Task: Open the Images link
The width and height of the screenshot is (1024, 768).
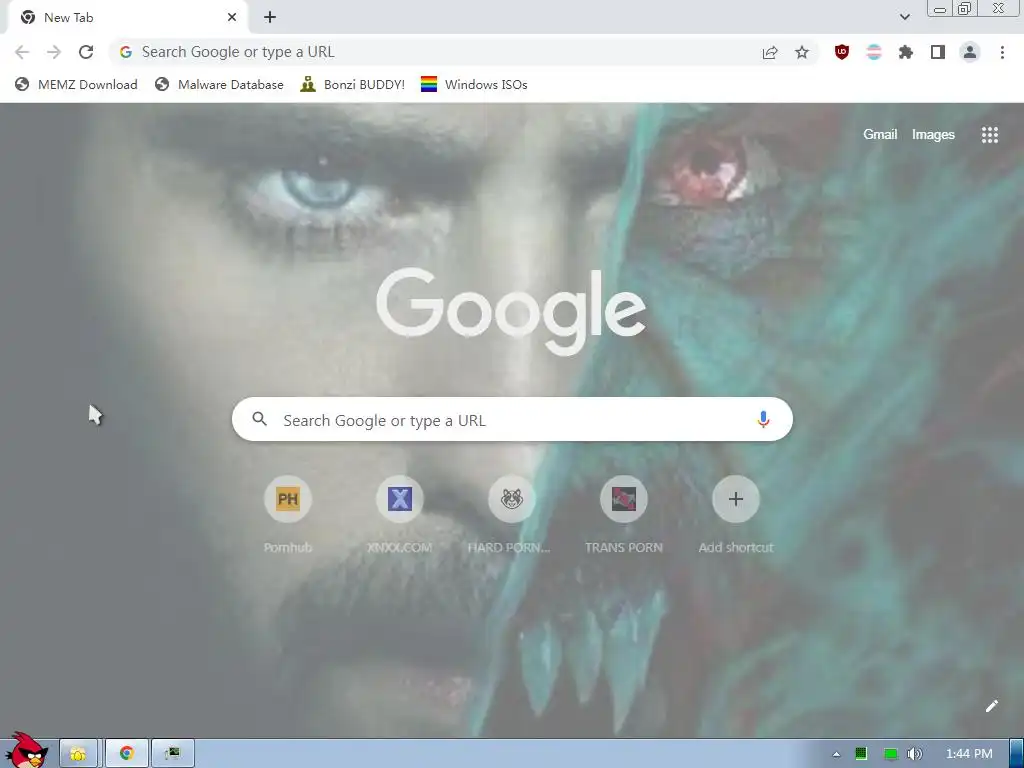Action: tap(933, 135)
